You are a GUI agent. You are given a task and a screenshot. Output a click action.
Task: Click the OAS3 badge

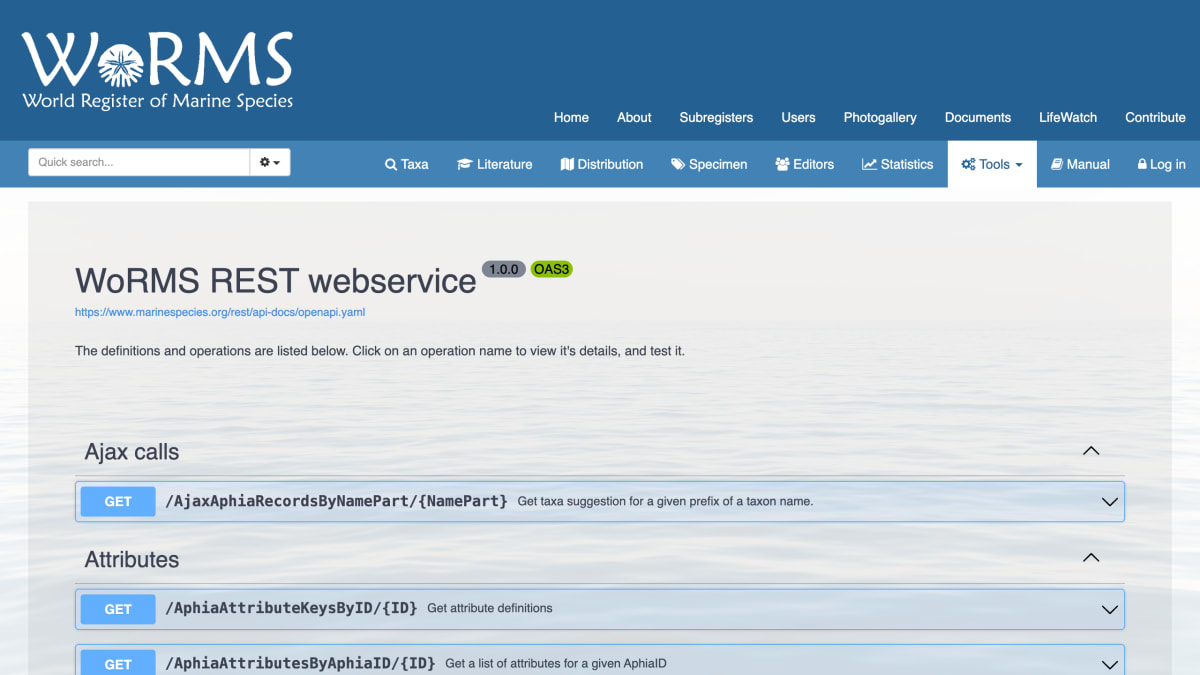click(551, 269)
